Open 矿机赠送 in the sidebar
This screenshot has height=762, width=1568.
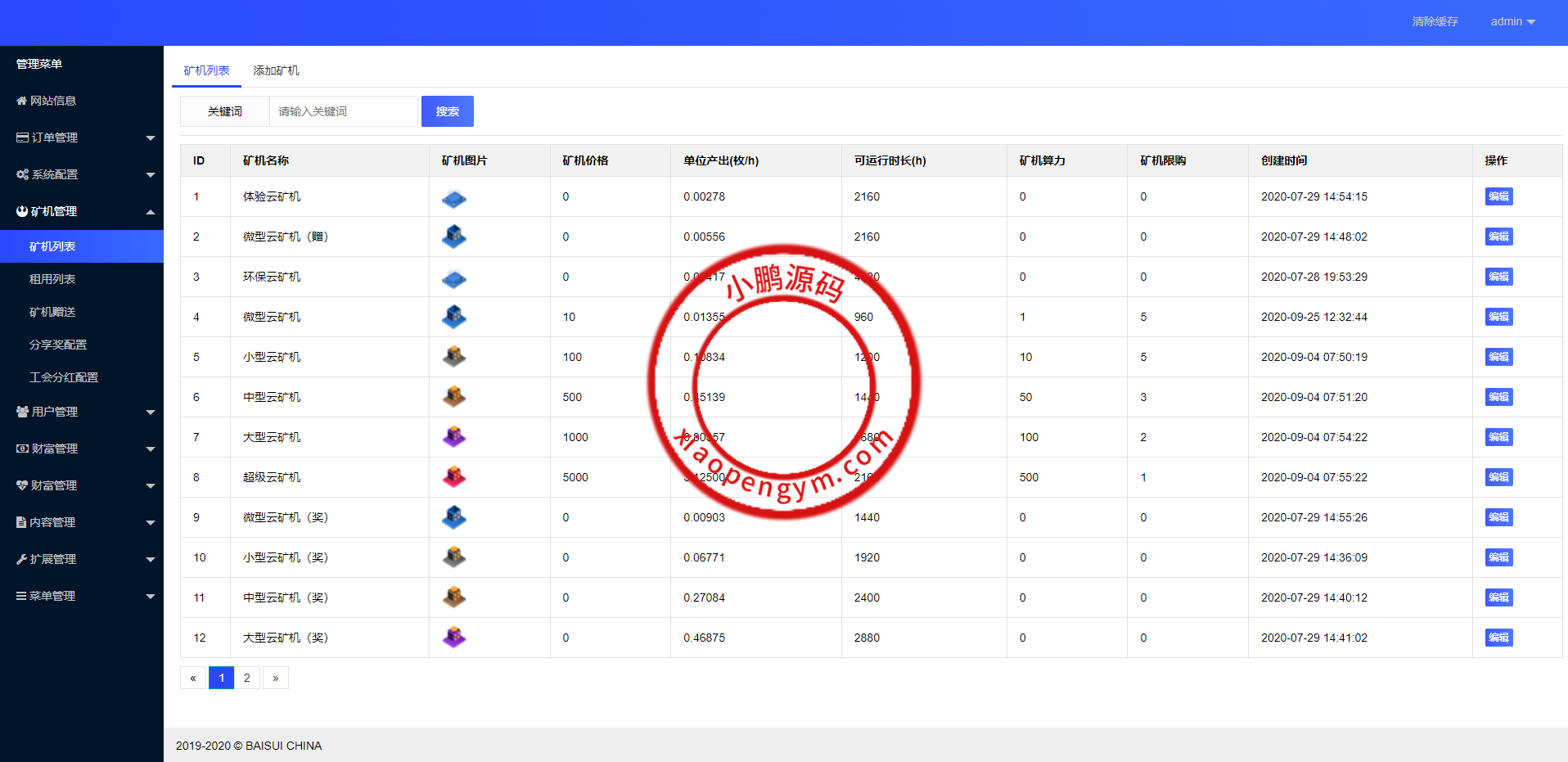52,312
